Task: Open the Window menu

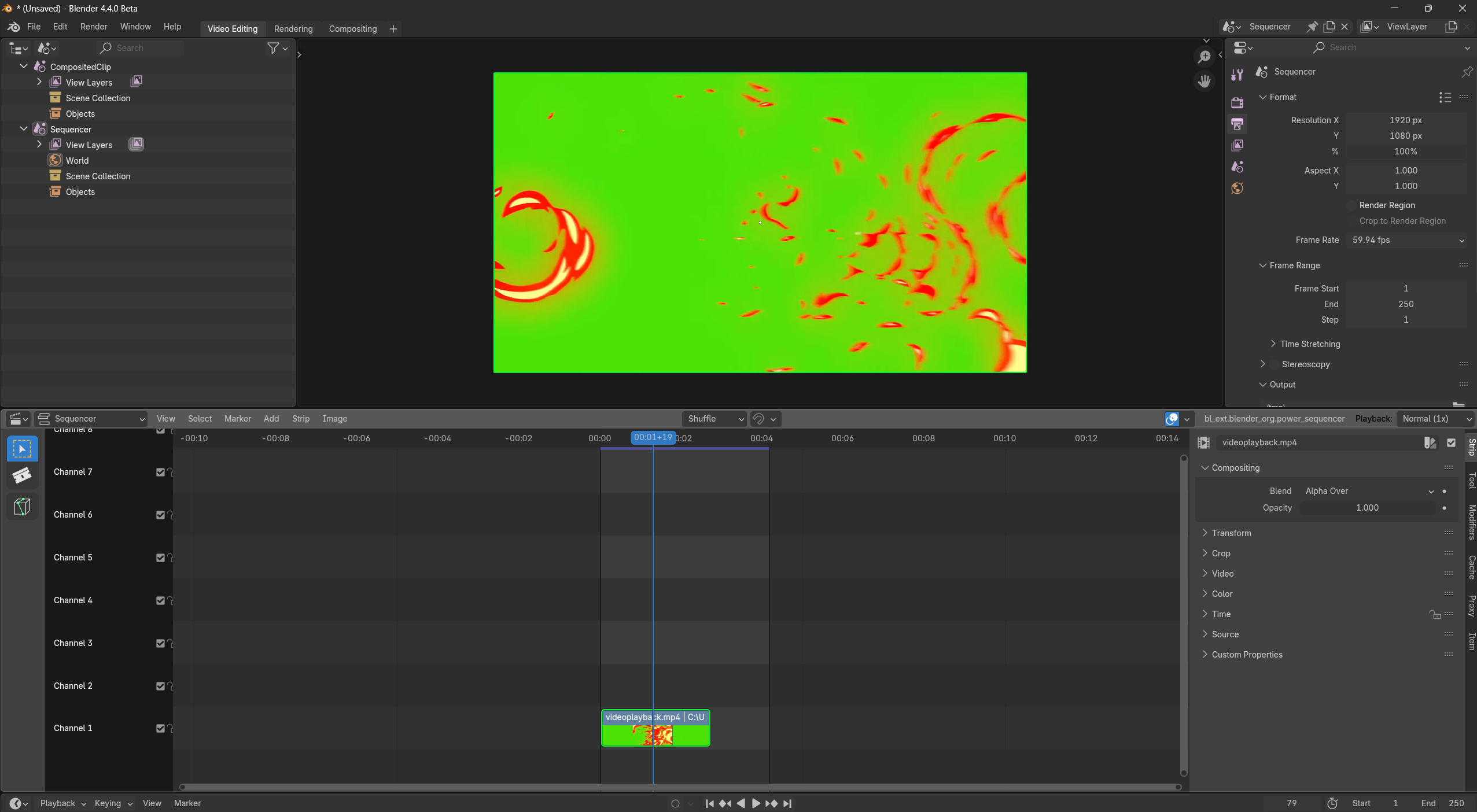Action: [x=135, y=27]
